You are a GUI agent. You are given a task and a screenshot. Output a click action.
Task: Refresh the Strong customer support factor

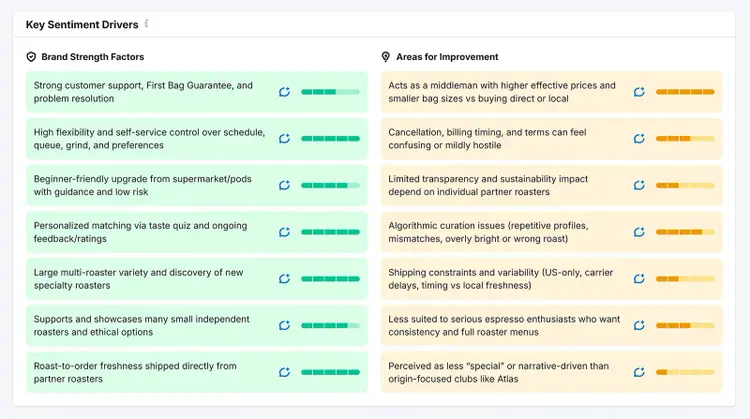(x=285, y=92)
